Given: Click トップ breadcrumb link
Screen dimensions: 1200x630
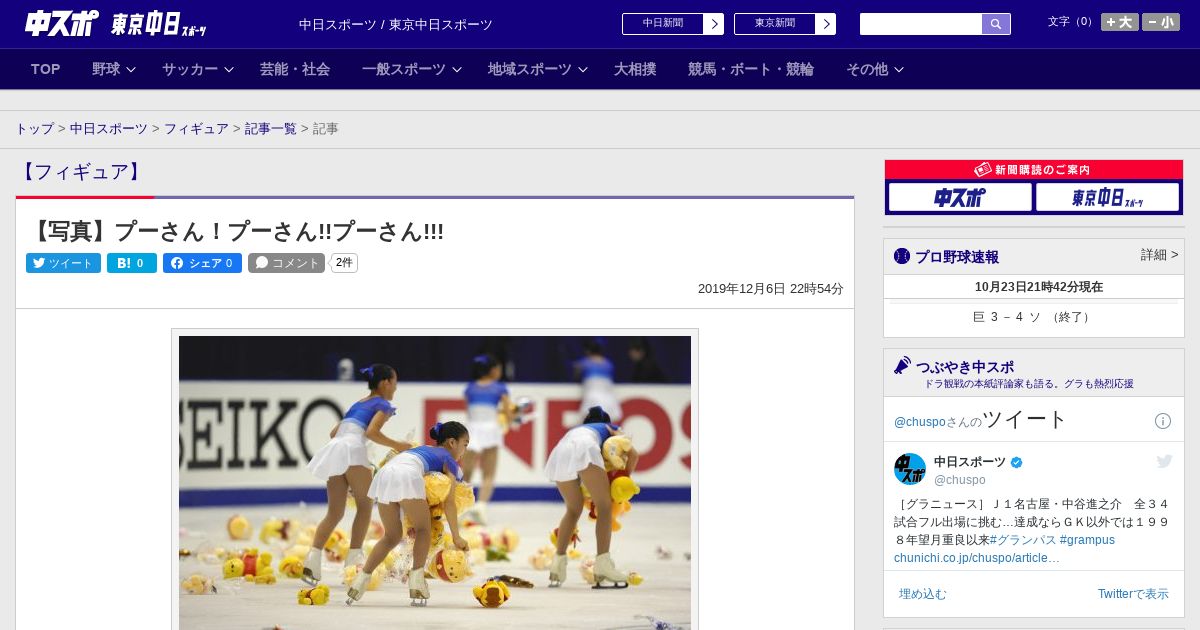Looking at the screenshot, I should point(35,129).
